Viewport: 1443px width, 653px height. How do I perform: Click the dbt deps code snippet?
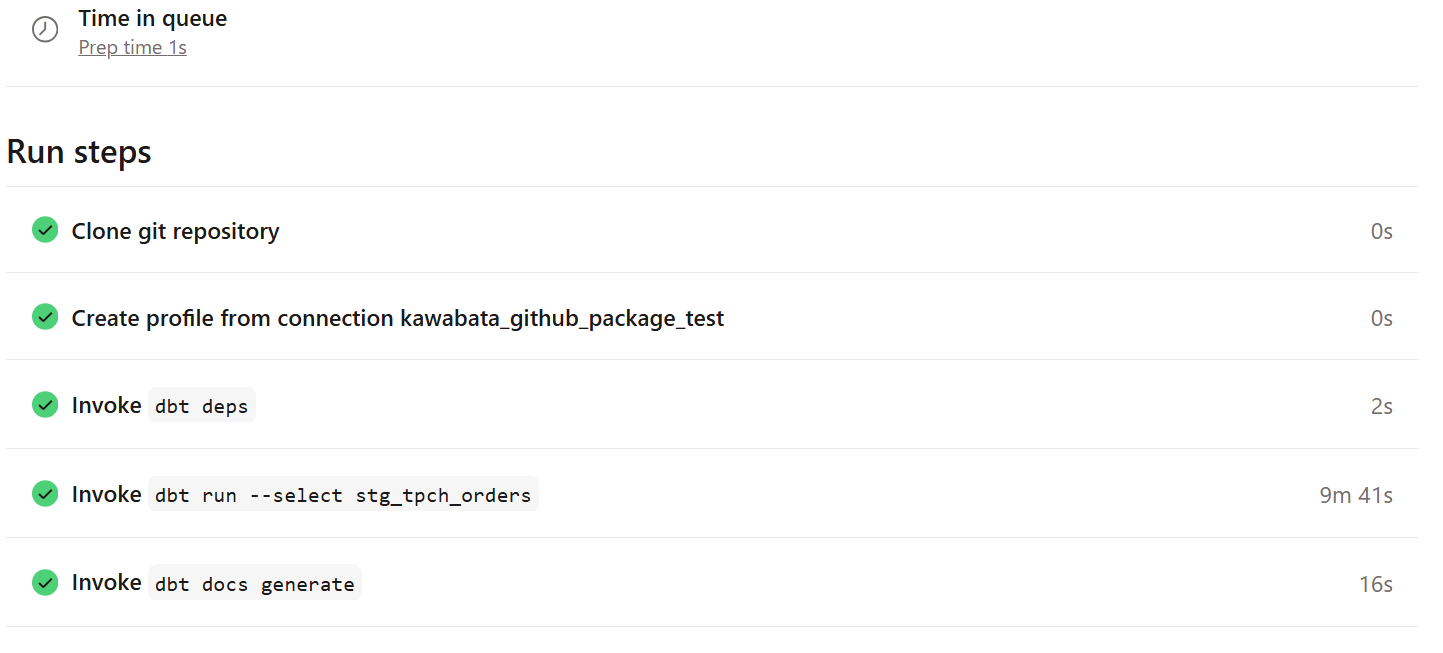(202, 406)
